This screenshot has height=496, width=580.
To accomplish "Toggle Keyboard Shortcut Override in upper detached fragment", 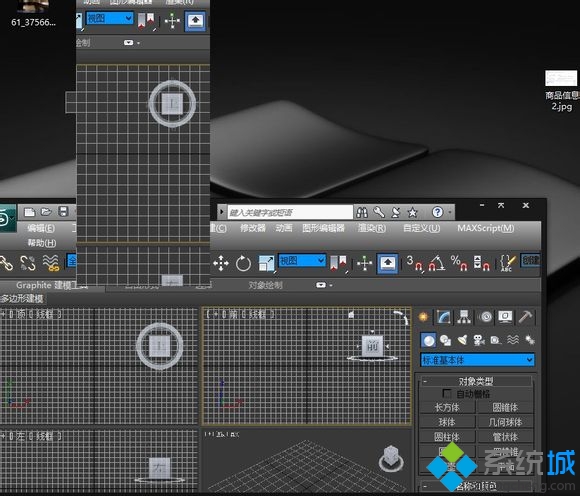I will (195, 21).
